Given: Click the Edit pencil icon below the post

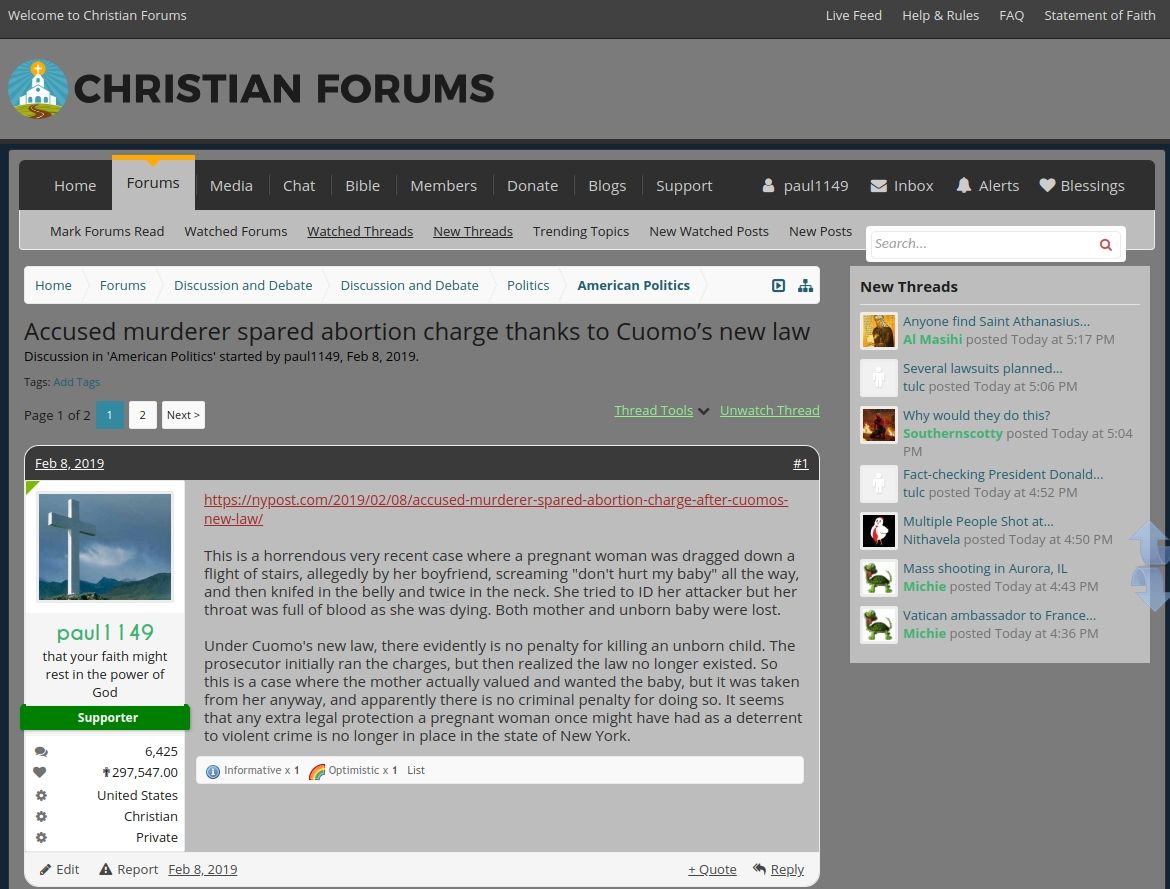Looking at the screenshot, I should coord(42,869).
